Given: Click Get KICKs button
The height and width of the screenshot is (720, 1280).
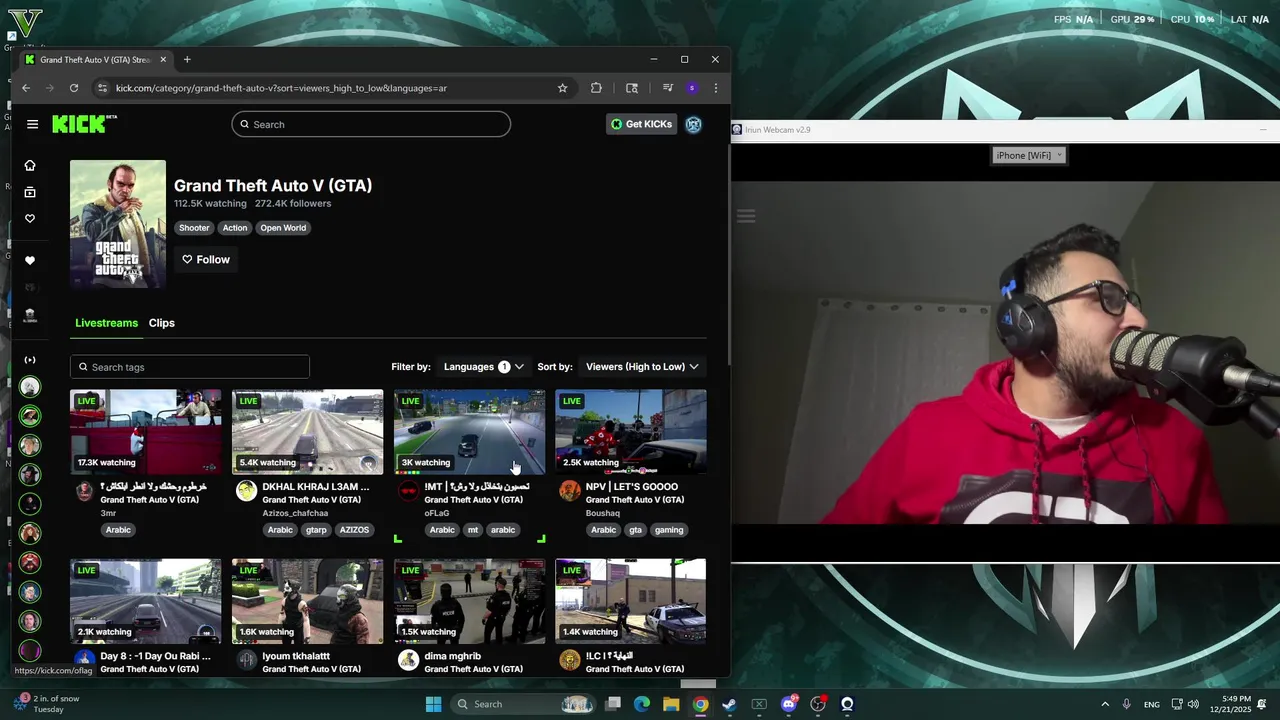Looking at the screenshot, I should coord(642,124).
